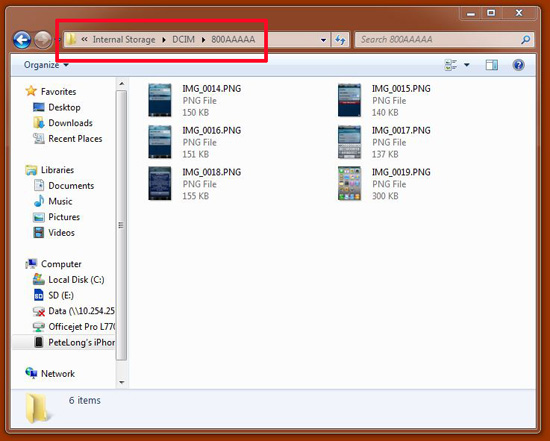Click the search magnifier icon

point(525,40)
